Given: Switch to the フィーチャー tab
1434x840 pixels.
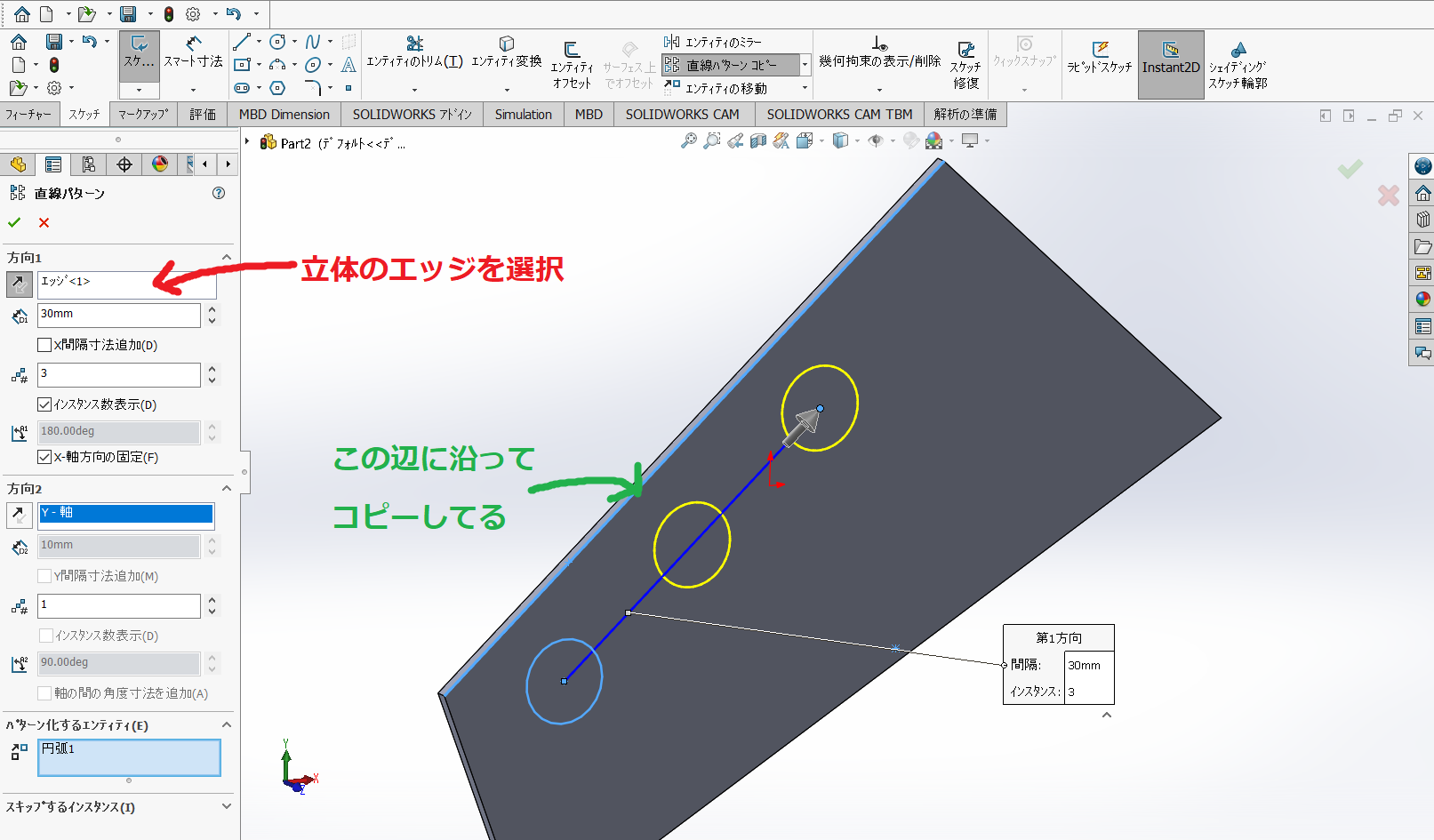Looking at the screenshot, I should click(28, 115).
